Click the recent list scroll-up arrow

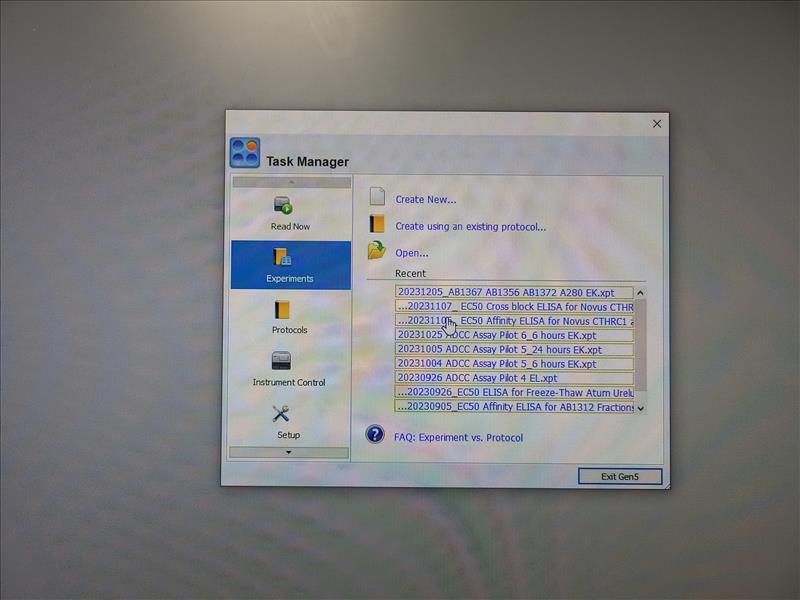[x=640, y=293]
